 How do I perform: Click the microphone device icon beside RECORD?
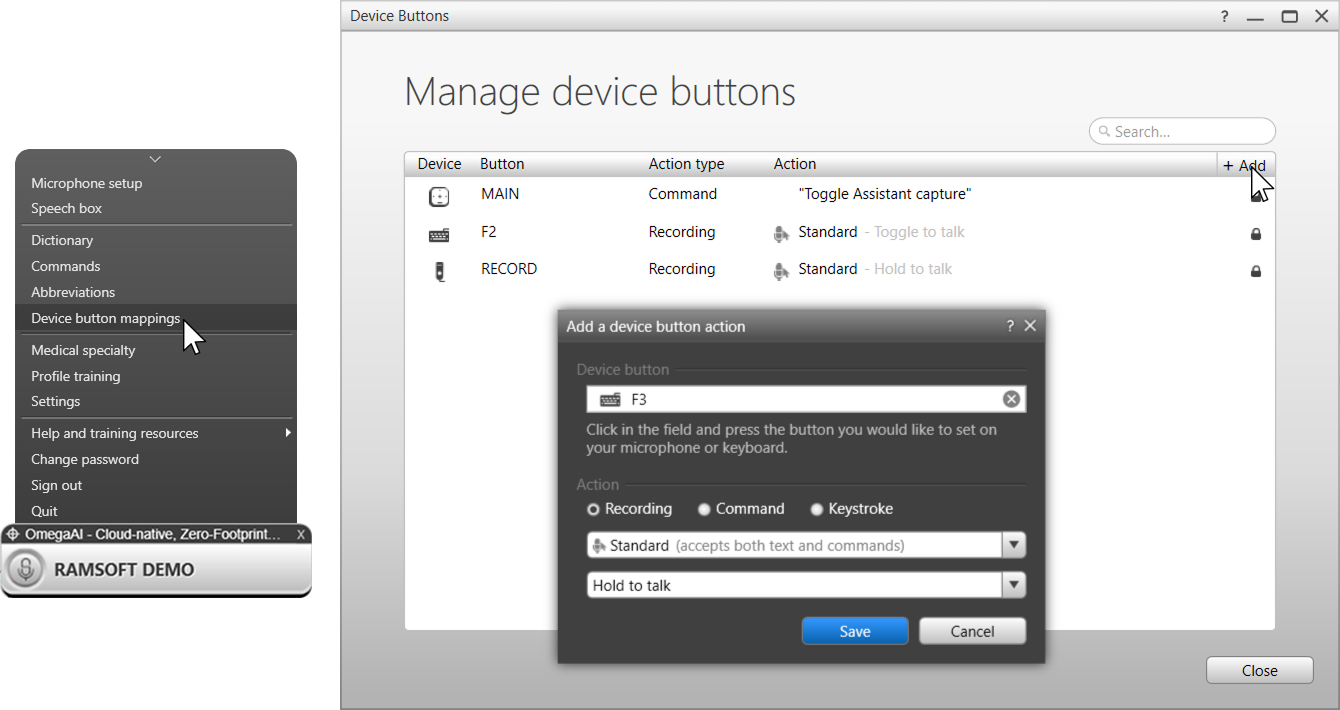440,271
